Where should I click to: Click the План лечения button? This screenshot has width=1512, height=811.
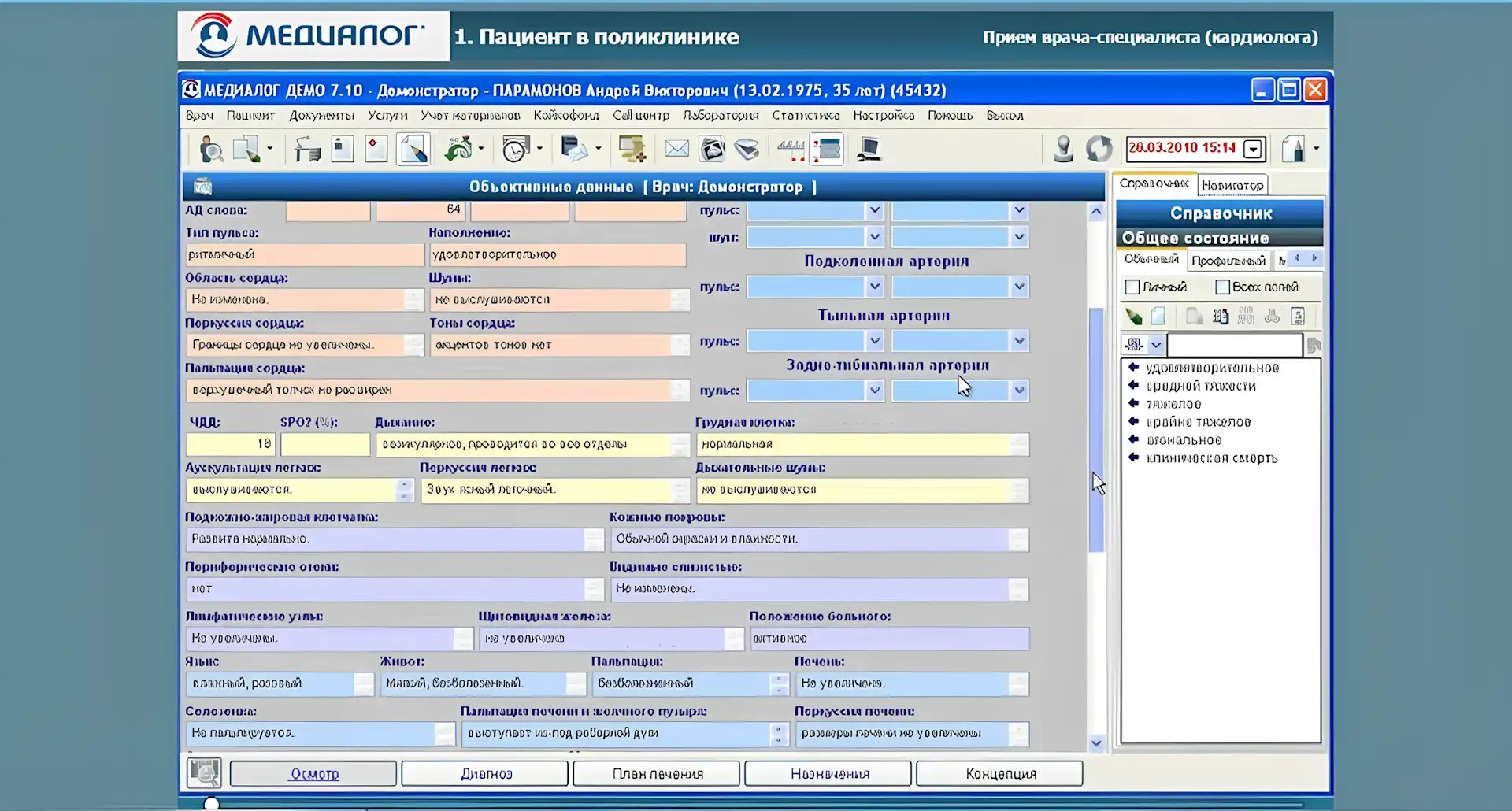tap(657, 774)
